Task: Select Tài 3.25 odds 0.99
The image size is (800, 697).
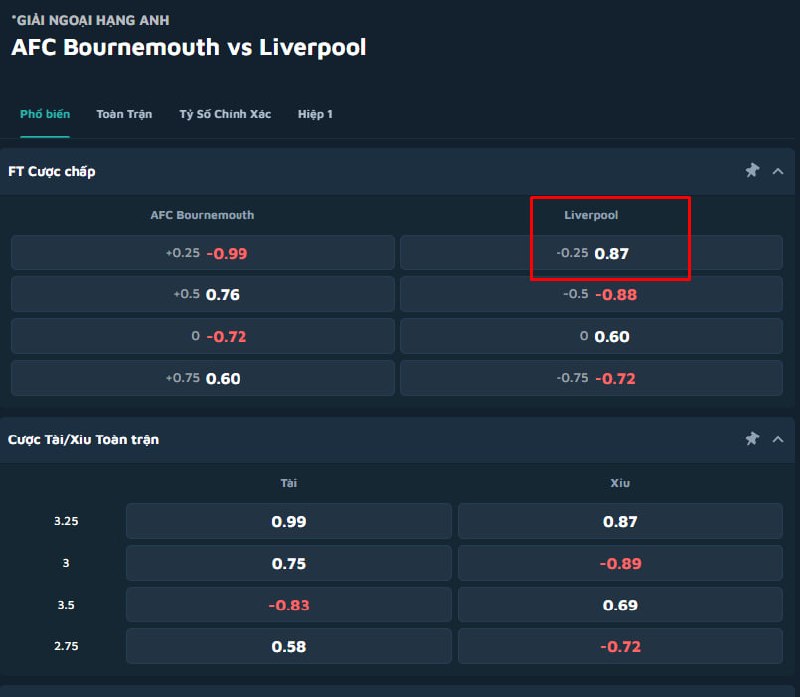Action: (x=289, y=521)
